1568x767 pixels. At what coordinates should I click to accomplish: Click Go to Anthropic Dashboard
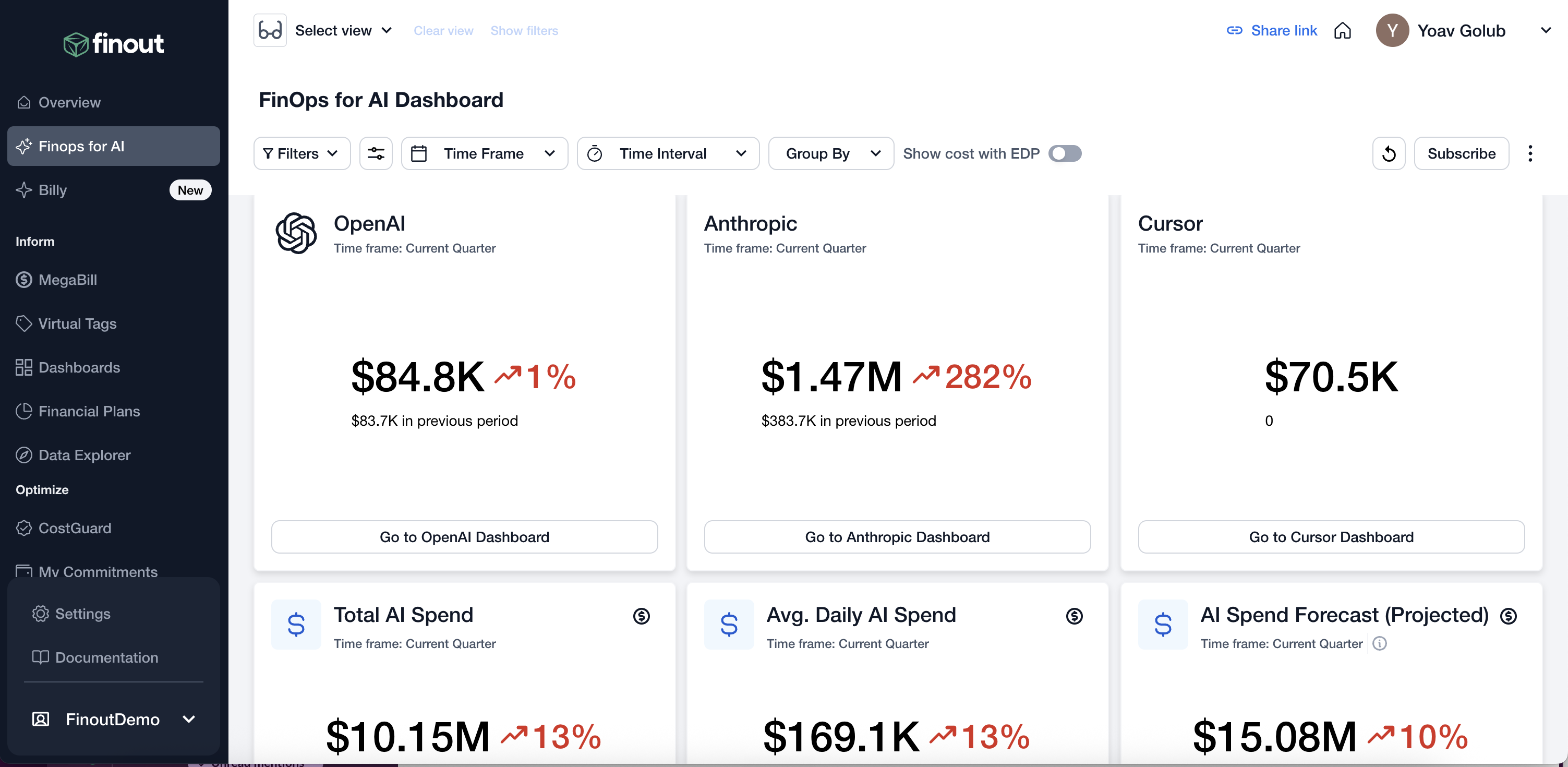[x=897, y=537]
